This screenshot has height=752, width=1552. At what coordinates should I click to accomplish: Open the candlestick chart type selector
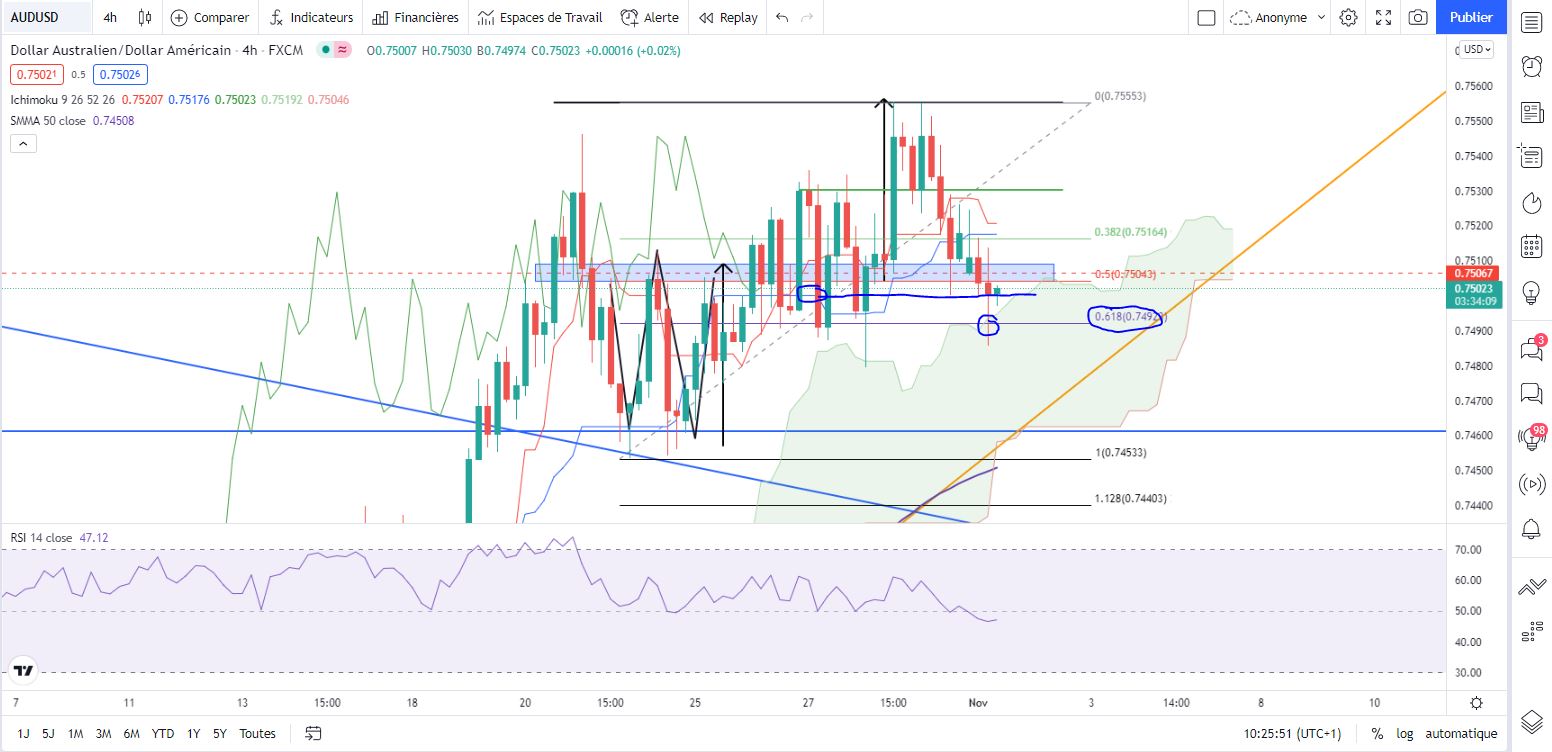146,17
